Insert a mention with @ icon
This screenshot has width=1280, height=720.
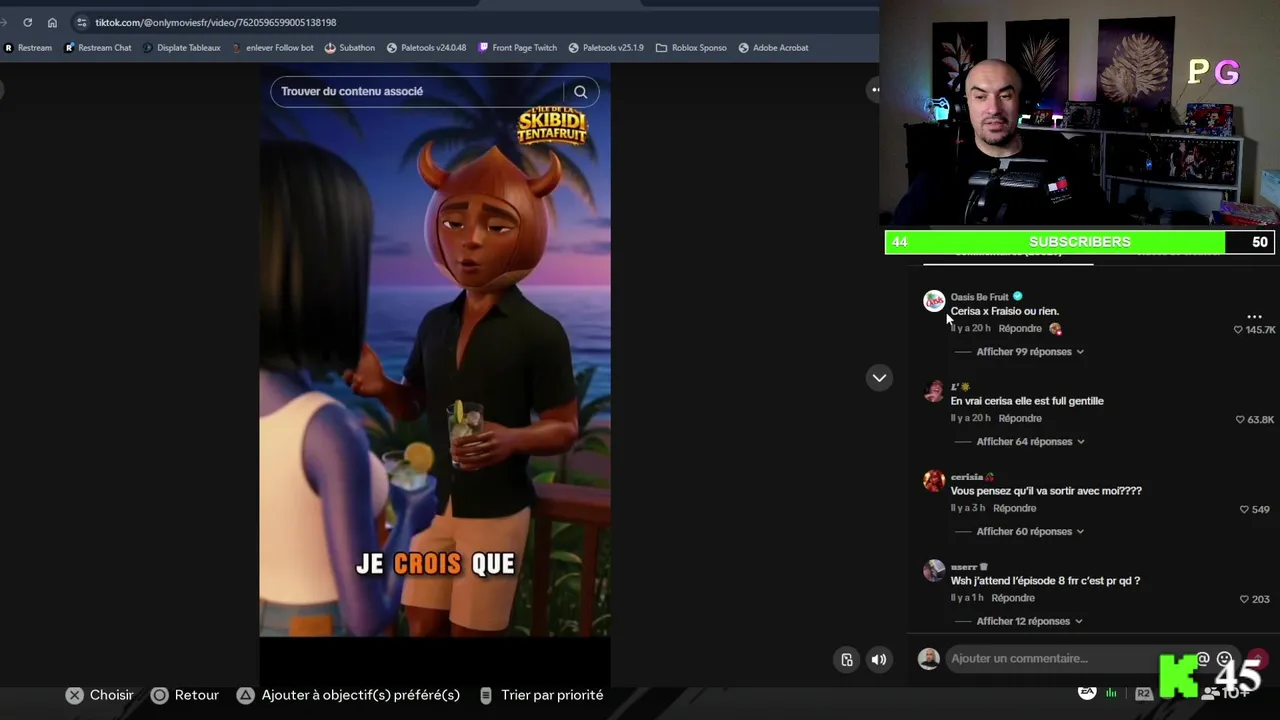[x=1203, y=659]
